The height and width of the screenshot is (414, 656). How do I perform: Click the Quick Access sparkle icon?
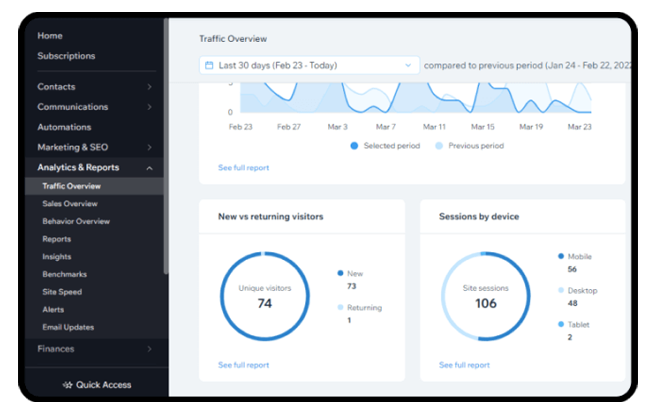pos(68,385)
